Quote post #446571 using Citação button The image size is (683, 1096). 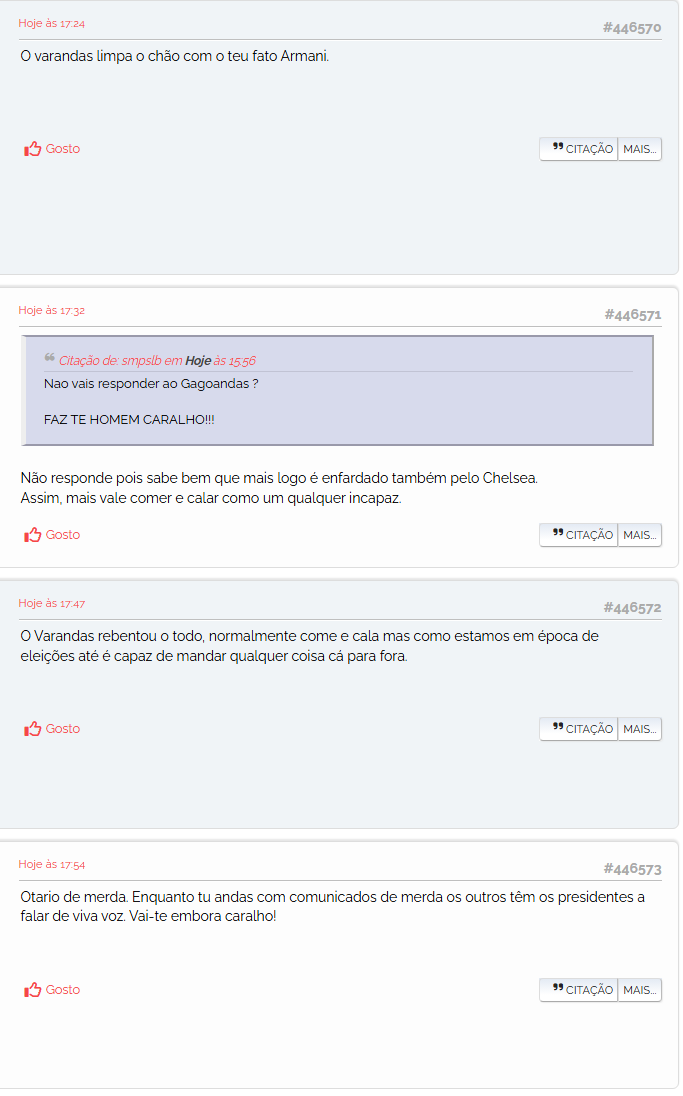(x=579, y=535)
